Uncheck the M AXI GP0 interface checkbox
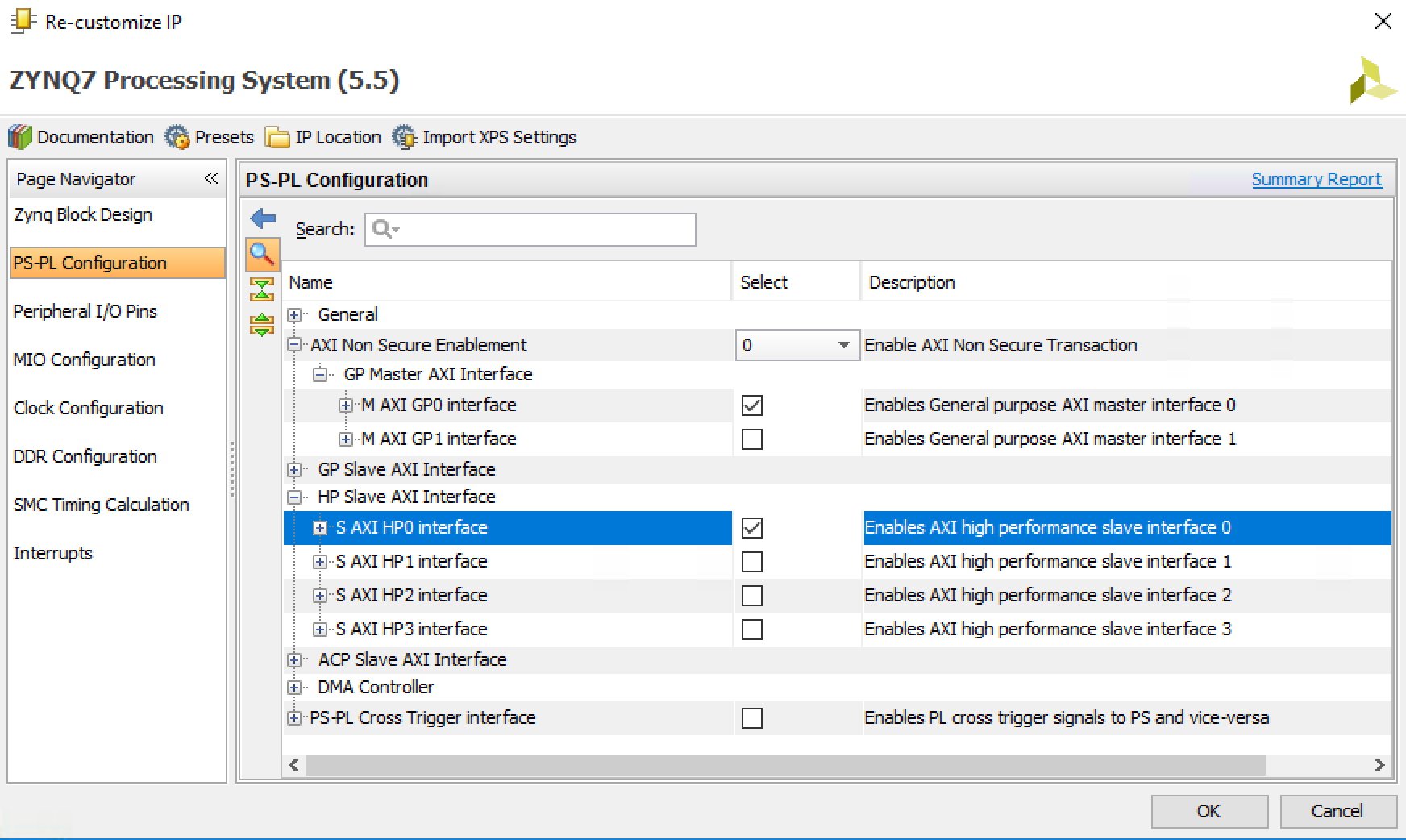This screenshot has height=840, width=1406. [x=752, y=405]
